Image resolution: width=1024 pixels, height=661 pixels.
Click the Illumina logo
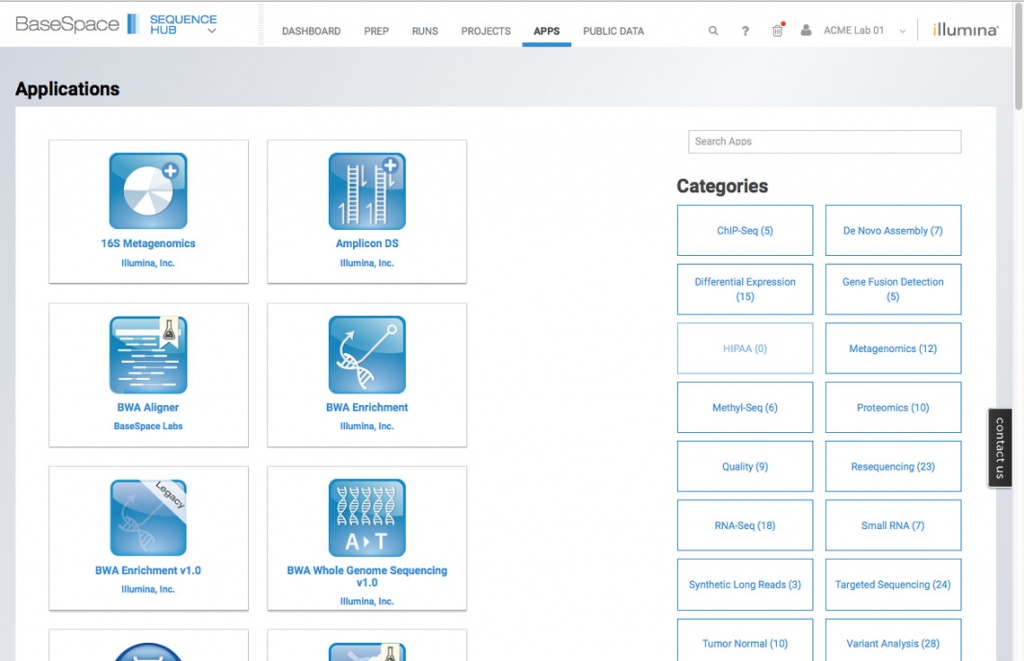(965, 29)
